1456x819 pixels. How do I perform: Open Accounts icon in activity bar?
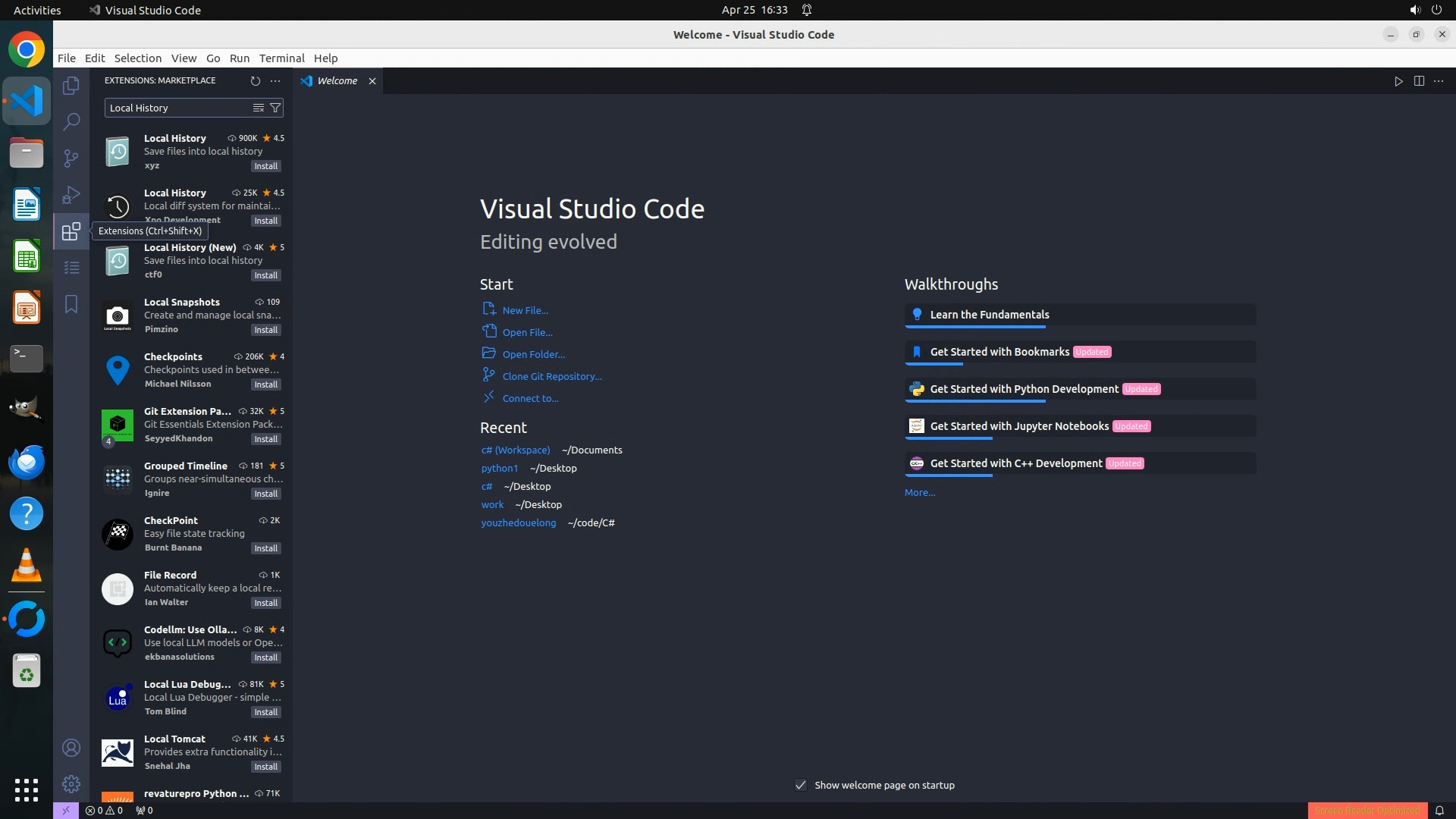(x=71, y=748)
